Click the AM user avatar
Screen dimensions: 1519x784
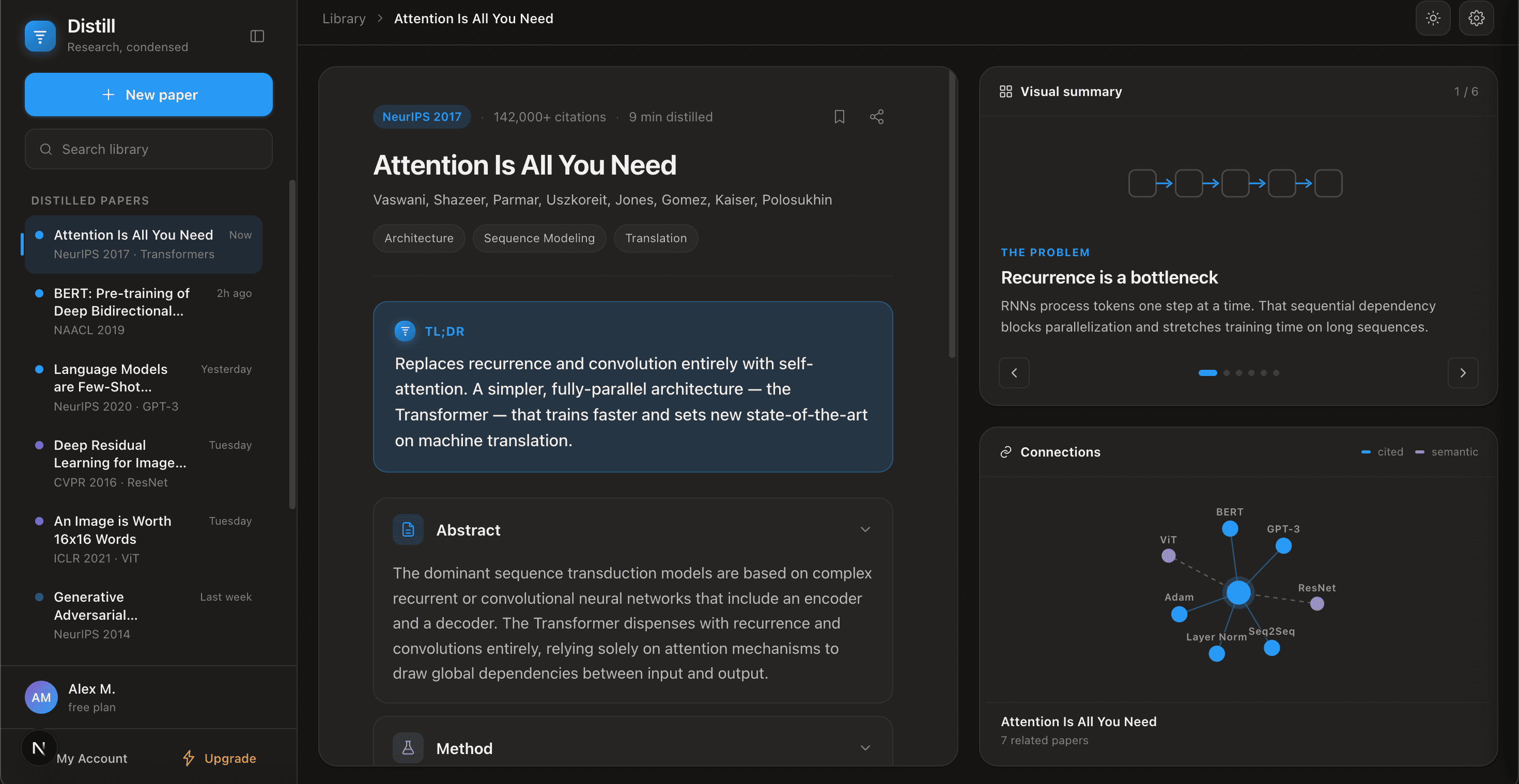[x=41, y=697]
